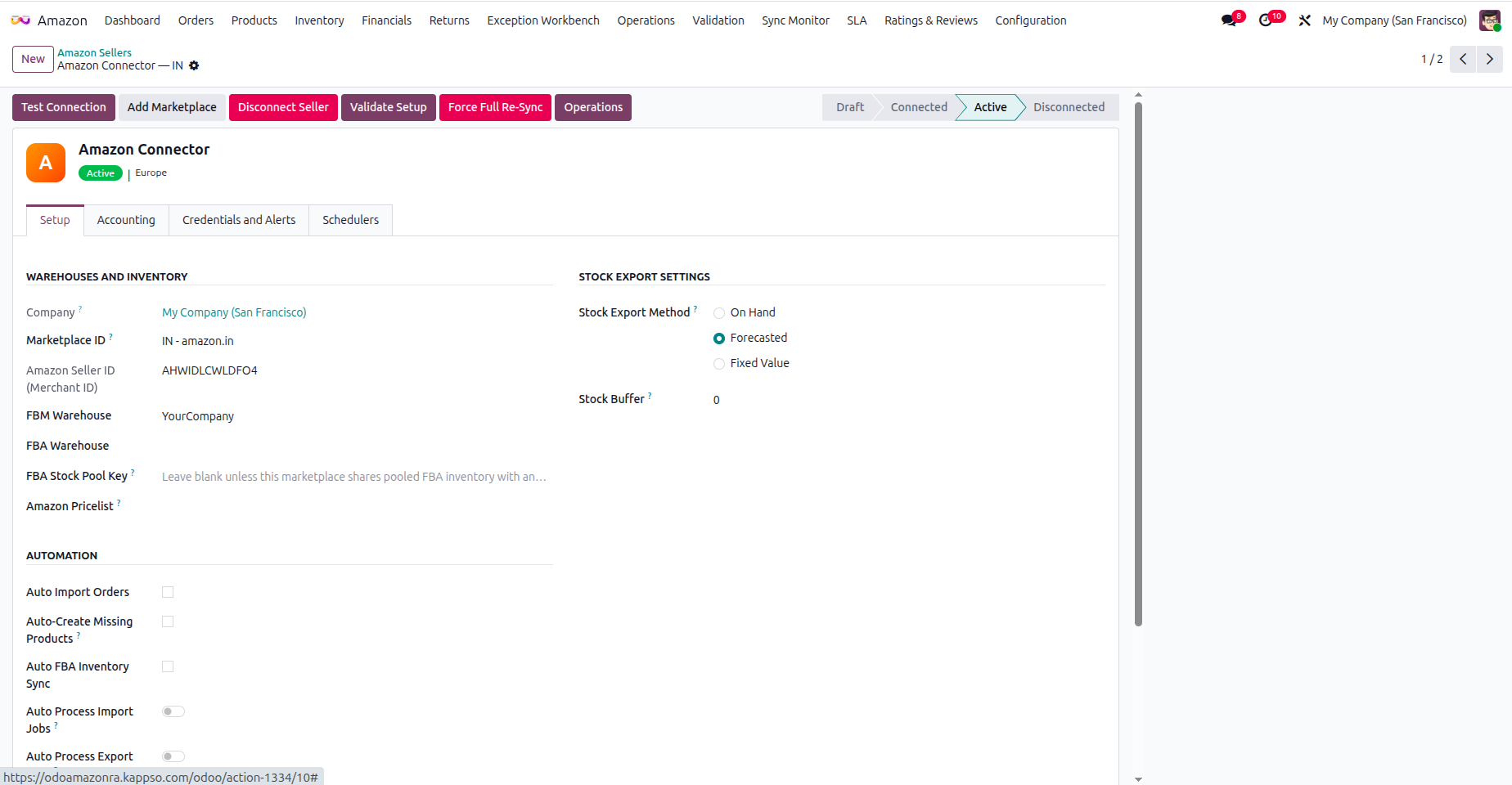1512x785 pixels.
Task: Open the Amazon app home icon
Action: (20, 20)
